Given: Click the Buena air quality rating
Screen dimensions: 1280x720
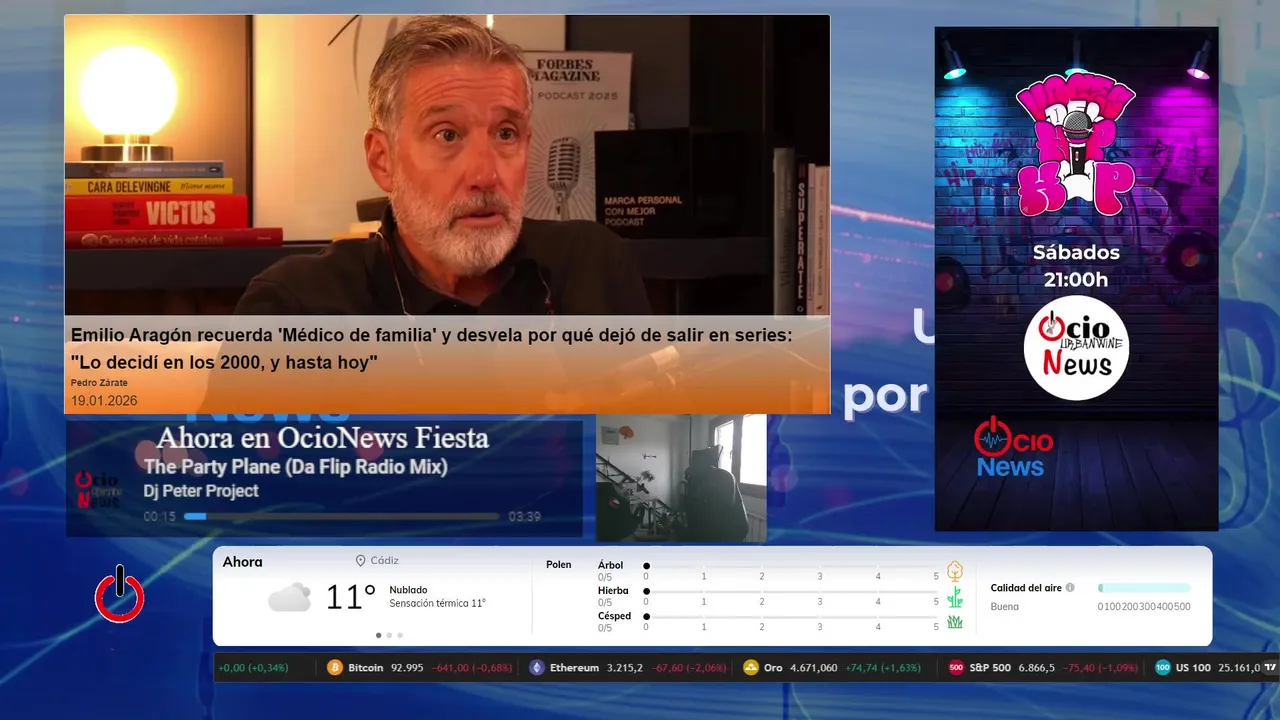Looking at the screenshot, I should 1004,606.
